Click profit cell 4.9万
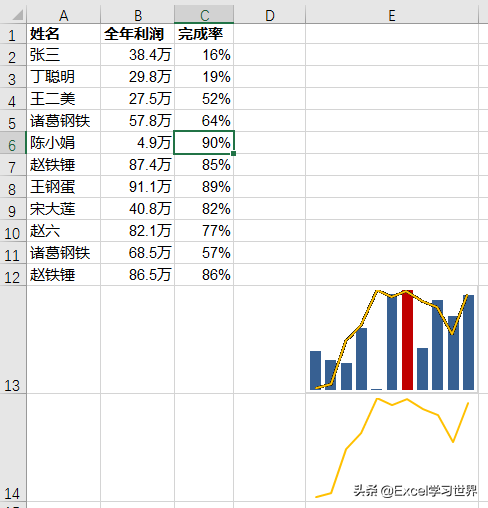The image size is (488, 508). pos(137,143)
